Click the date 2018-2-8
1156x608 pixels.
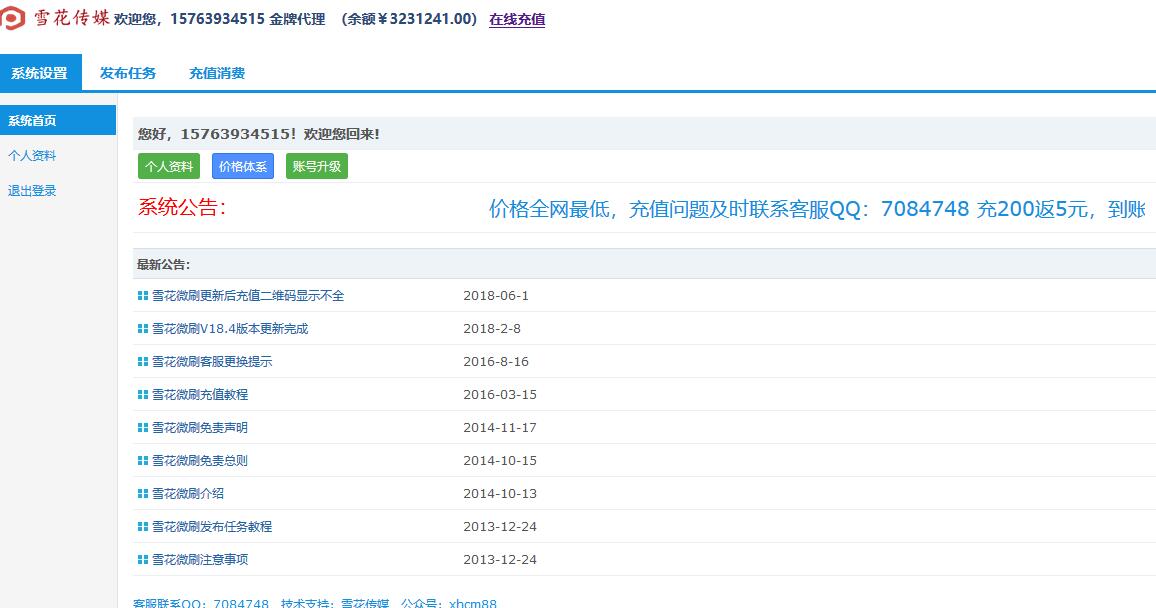point(492,329)
